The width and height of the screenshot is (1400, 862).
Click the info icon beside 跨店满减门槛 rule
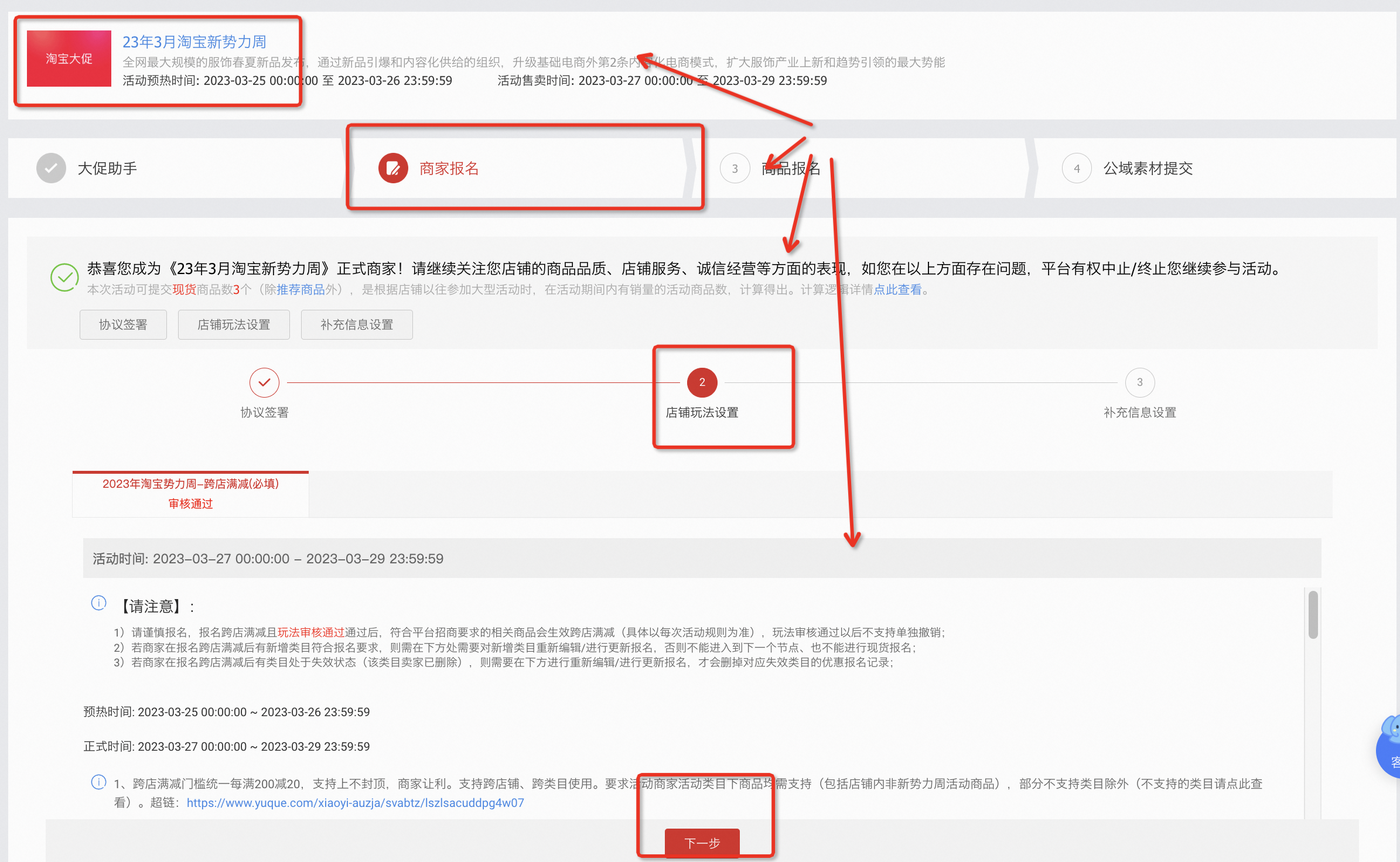pyautogui.click(x=98, y=782)
